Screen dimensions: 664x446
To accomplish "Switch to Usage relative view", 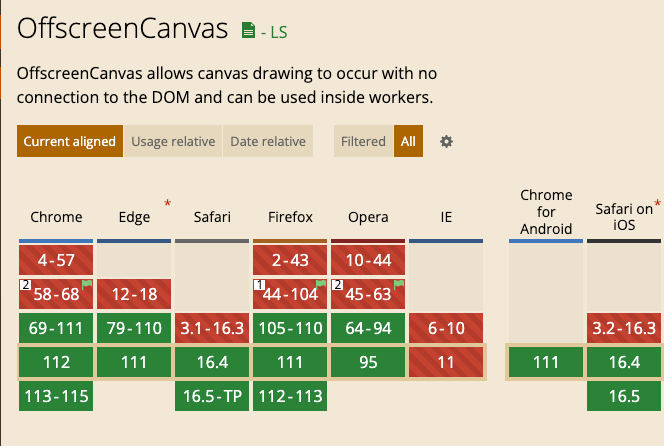I will point(173,141).
